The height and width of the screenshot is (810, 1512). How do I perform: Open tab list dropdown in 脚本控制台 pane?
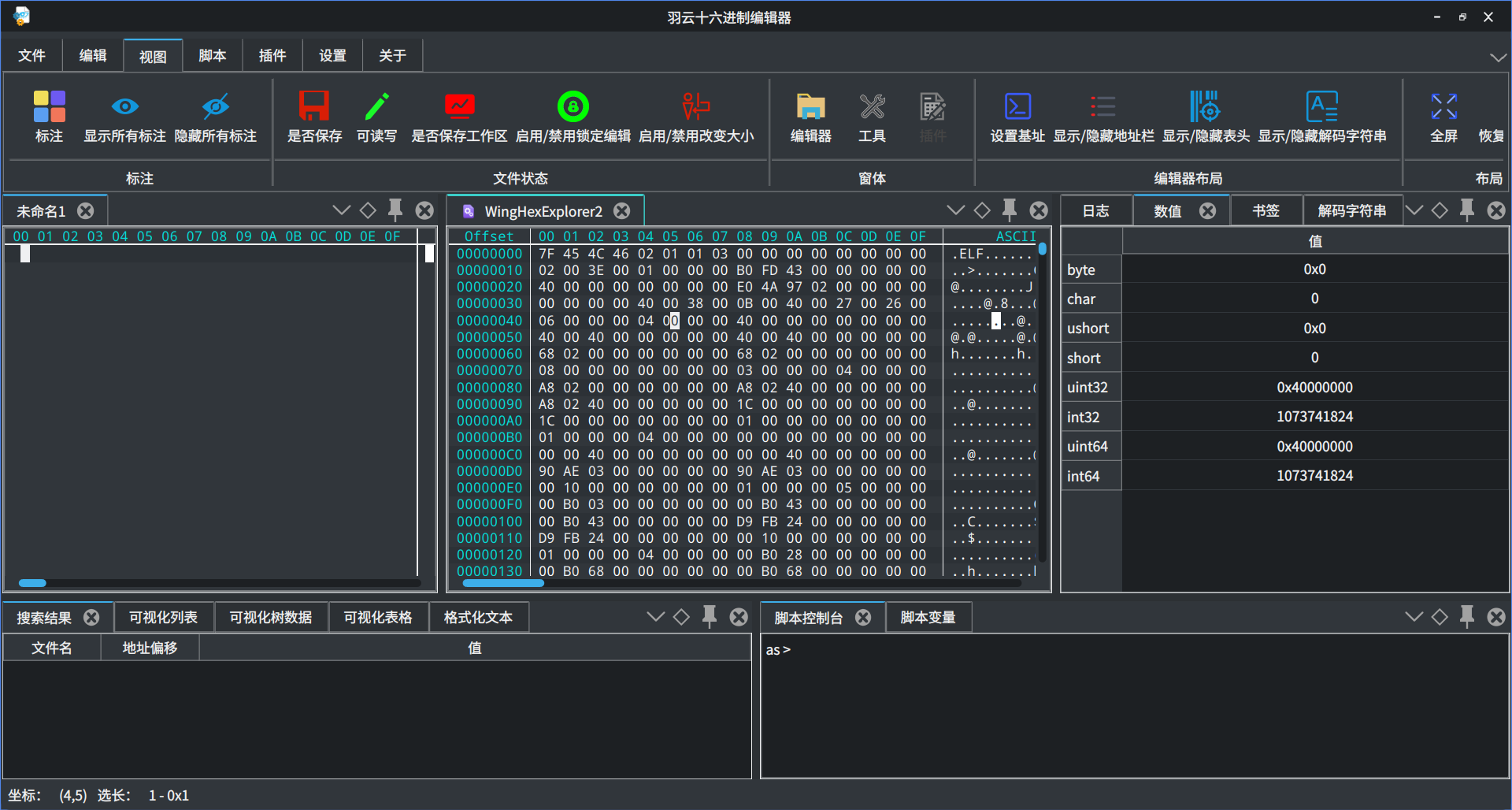coord(1414,616)
